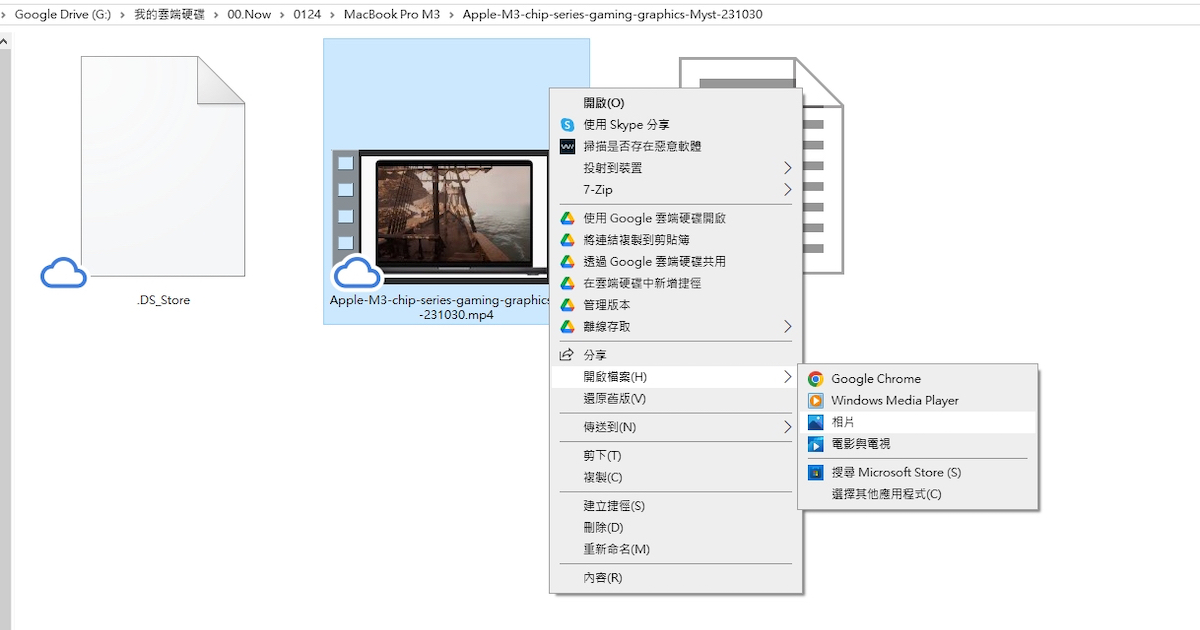Click the Windows Media Player icon
The width and height of the screenshot is (1200, 630).
click(816, 401)
